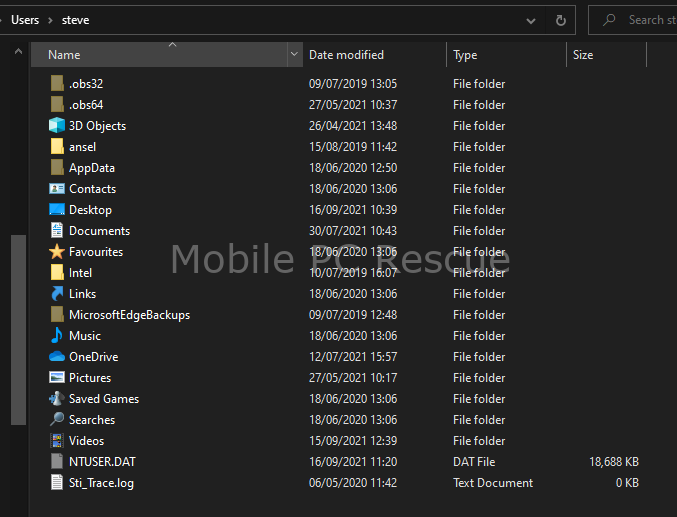Select the Contacts folder icon
This screenshot has width=677, height=517.
[57, 189]
